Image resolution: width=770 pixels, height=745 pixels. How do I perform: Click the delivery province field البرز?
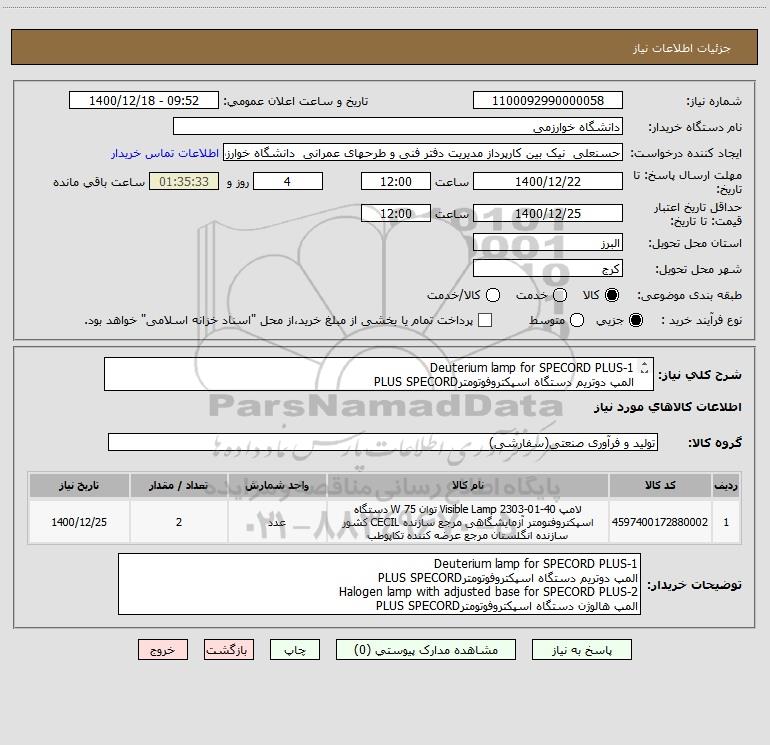(548, 243)
